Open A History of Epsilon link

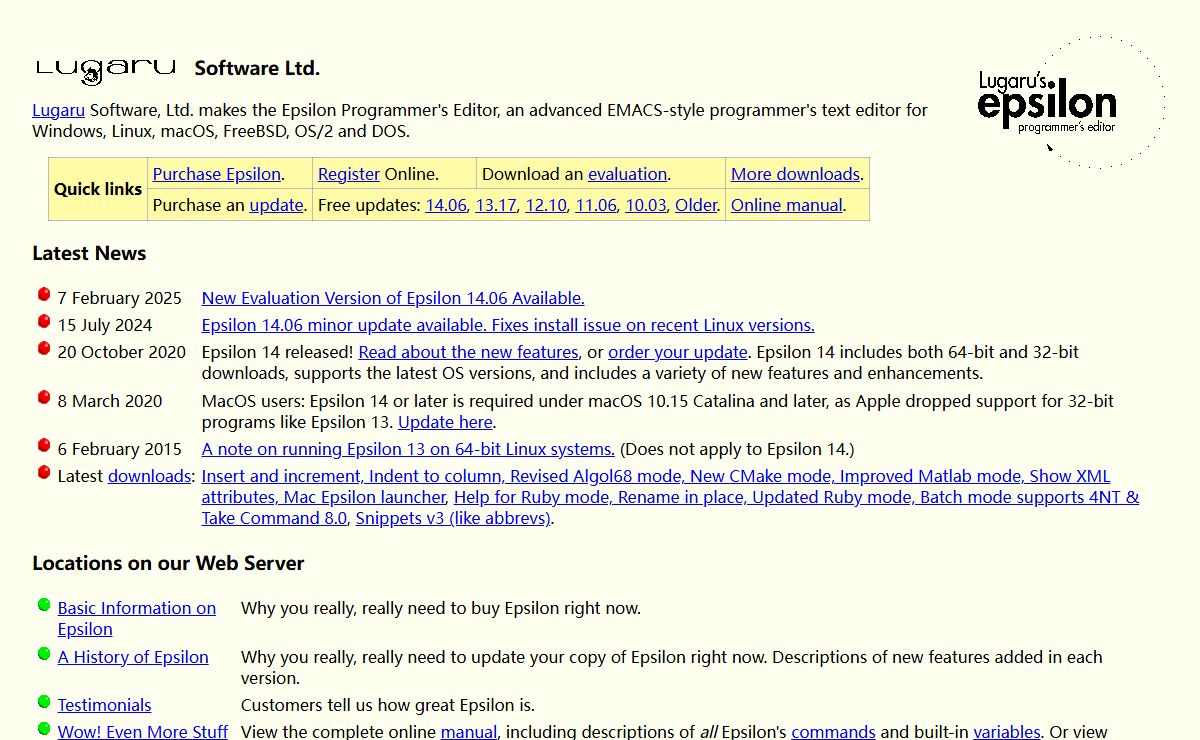[133, 657]
